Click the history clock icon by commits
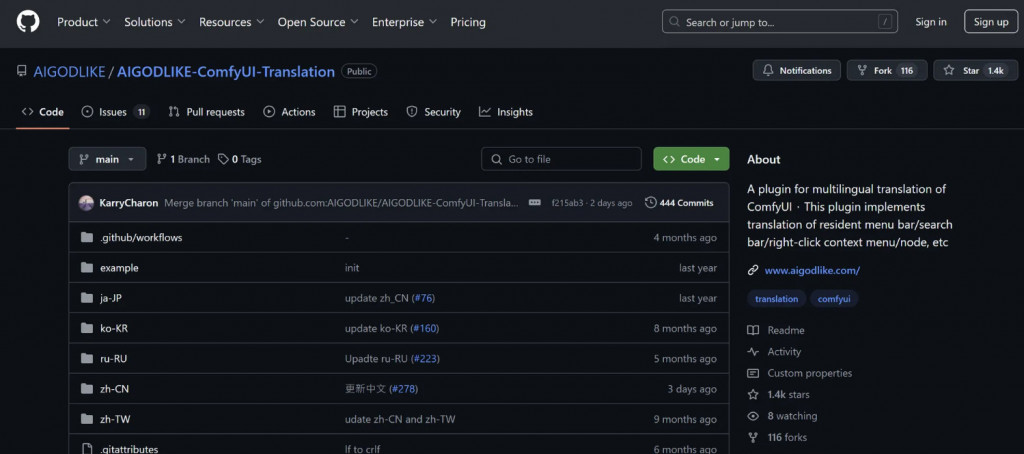This screenshot has height=454, width=1024. click(650, 203)
